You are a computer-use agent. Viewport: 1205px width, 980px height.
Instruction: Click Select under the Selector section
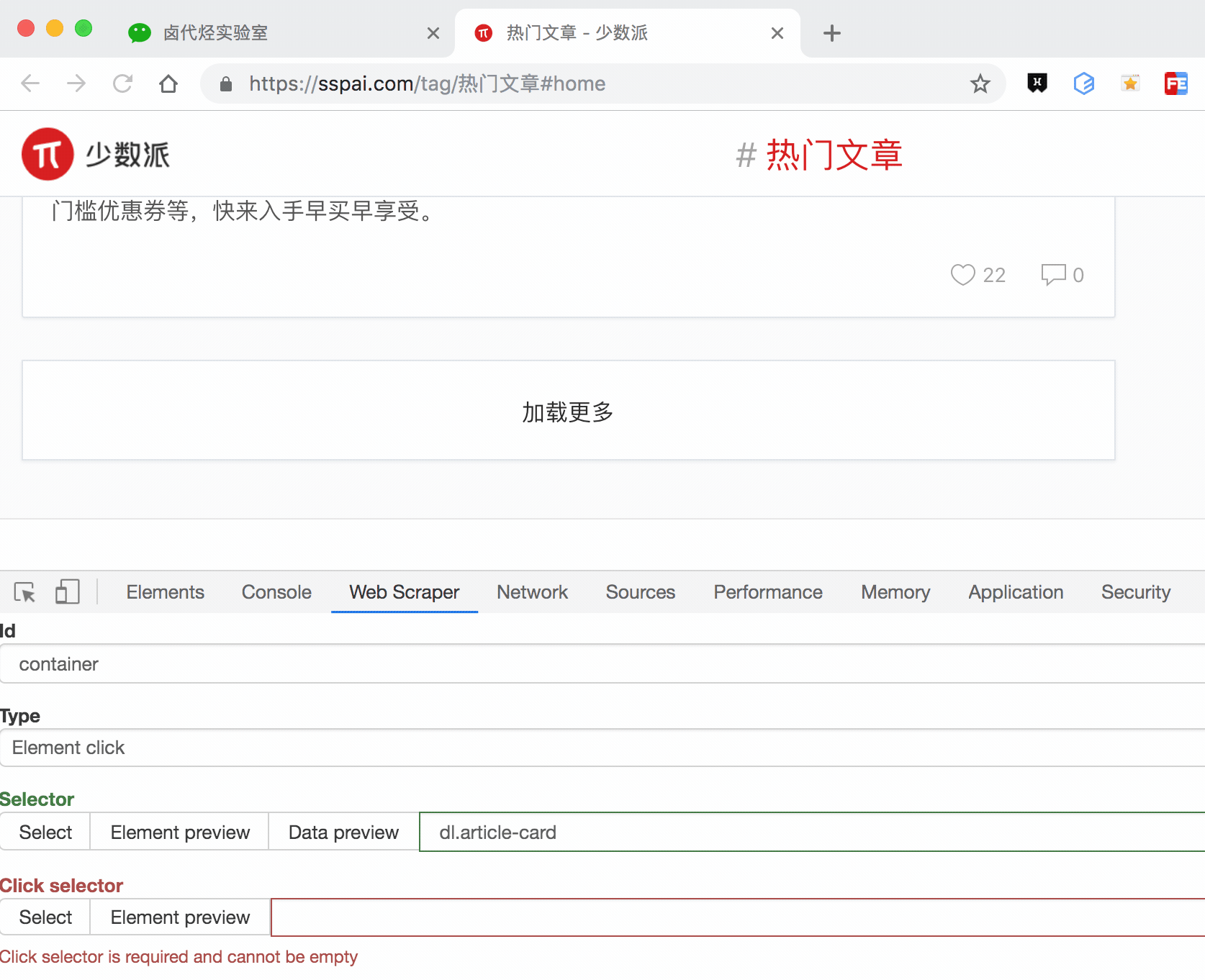(45, 832)
